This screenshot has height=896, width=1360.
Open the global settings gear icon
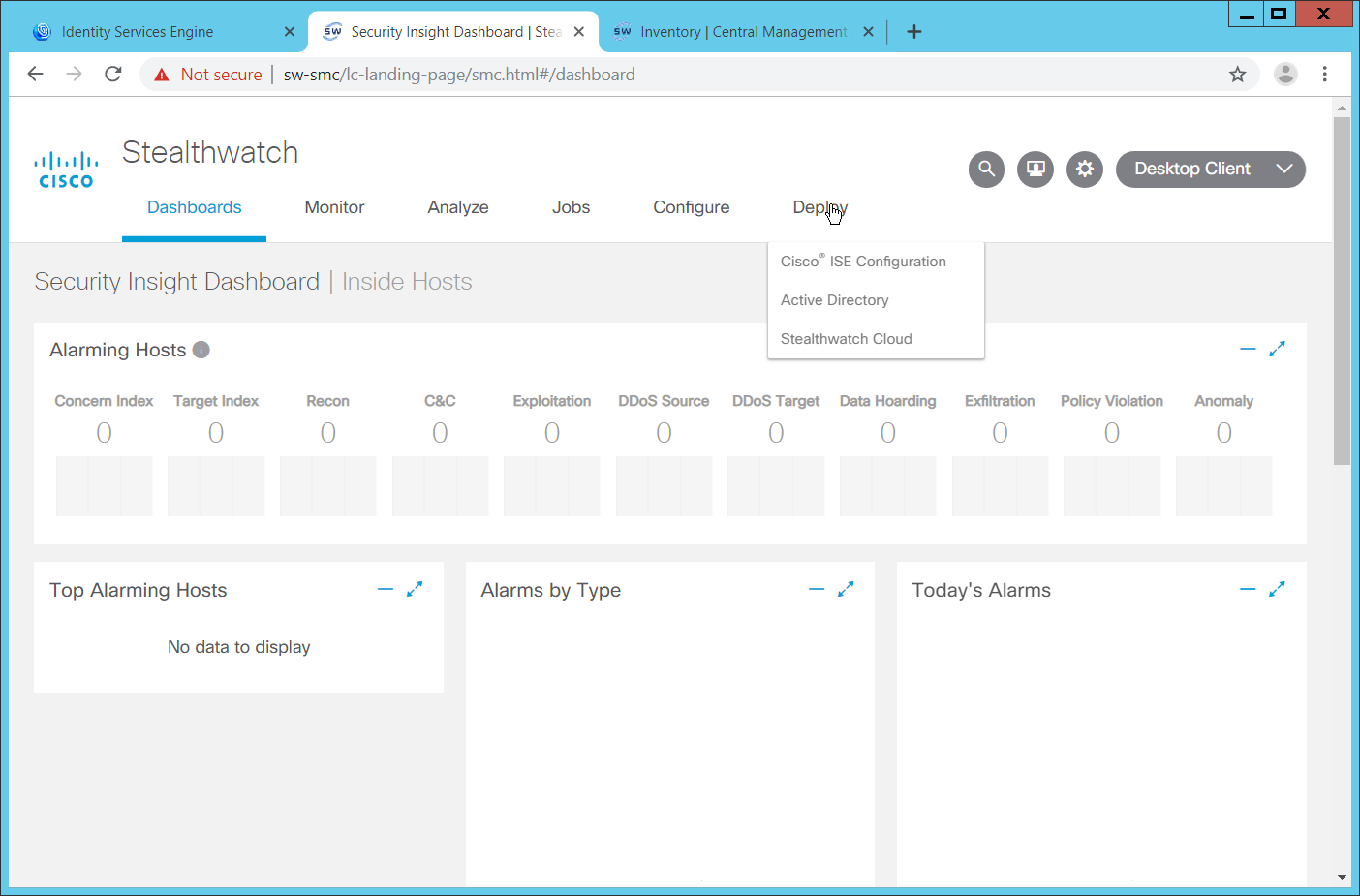click(x=1085, y=170)
